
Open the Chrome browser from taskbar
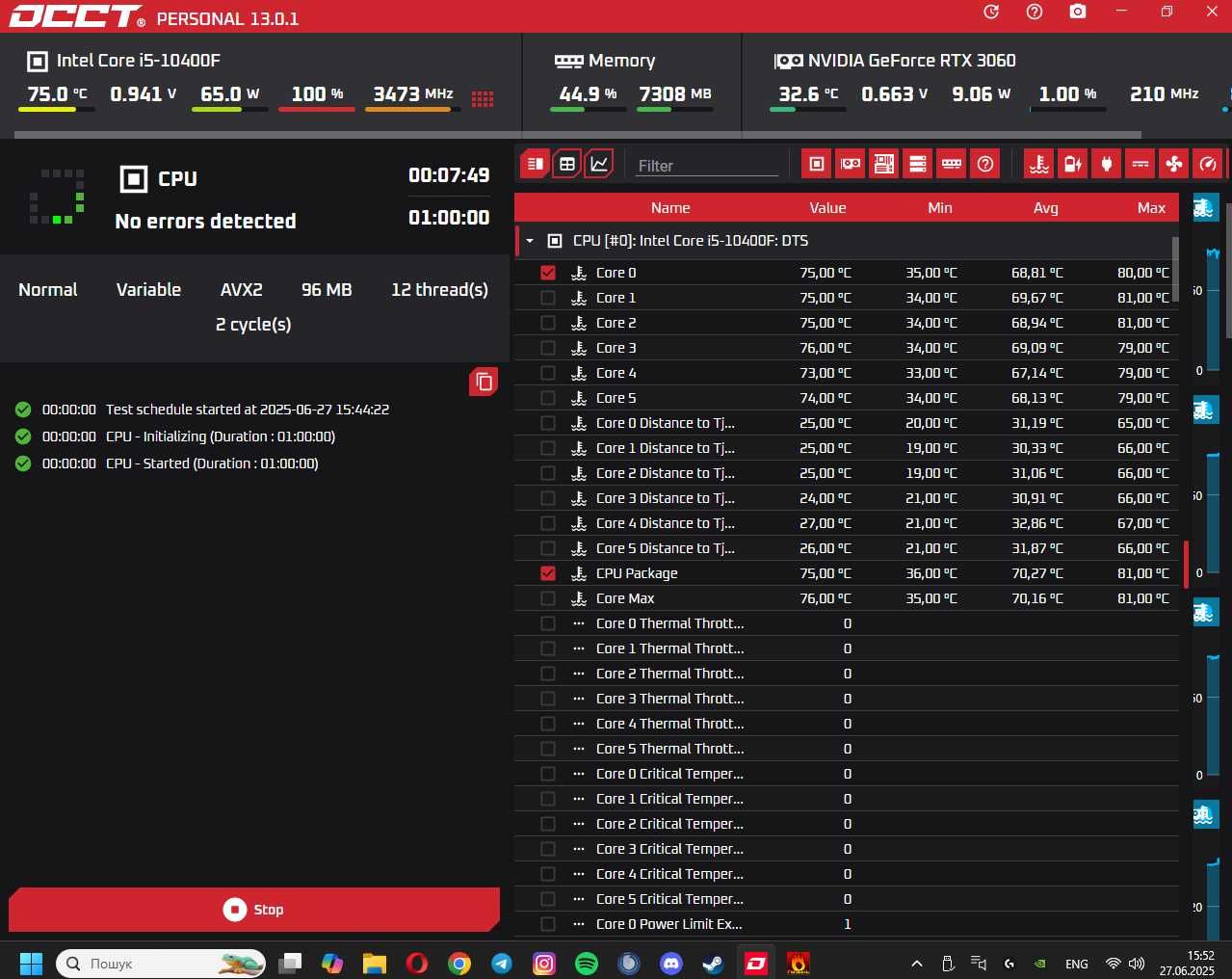tap(459, 963)
